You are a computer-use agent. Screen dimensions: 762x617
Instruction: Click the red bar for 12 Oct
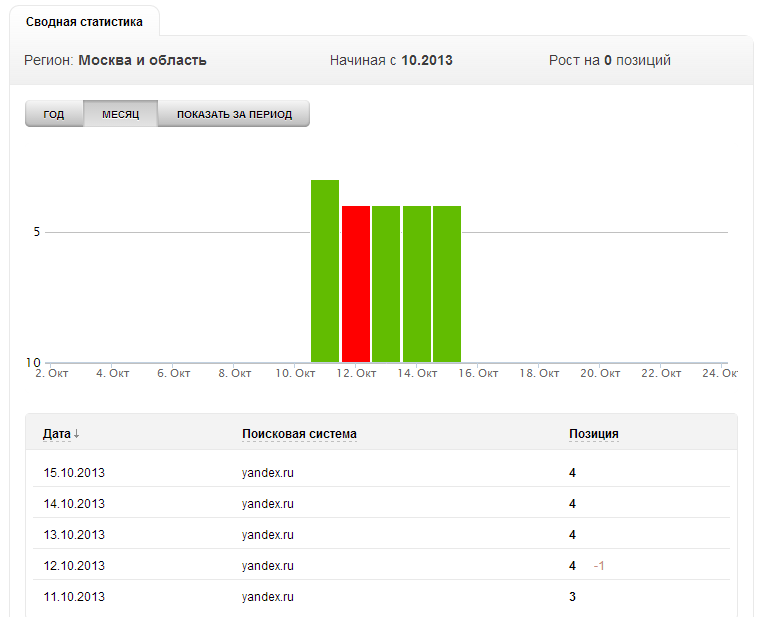[x=356, y=284]
